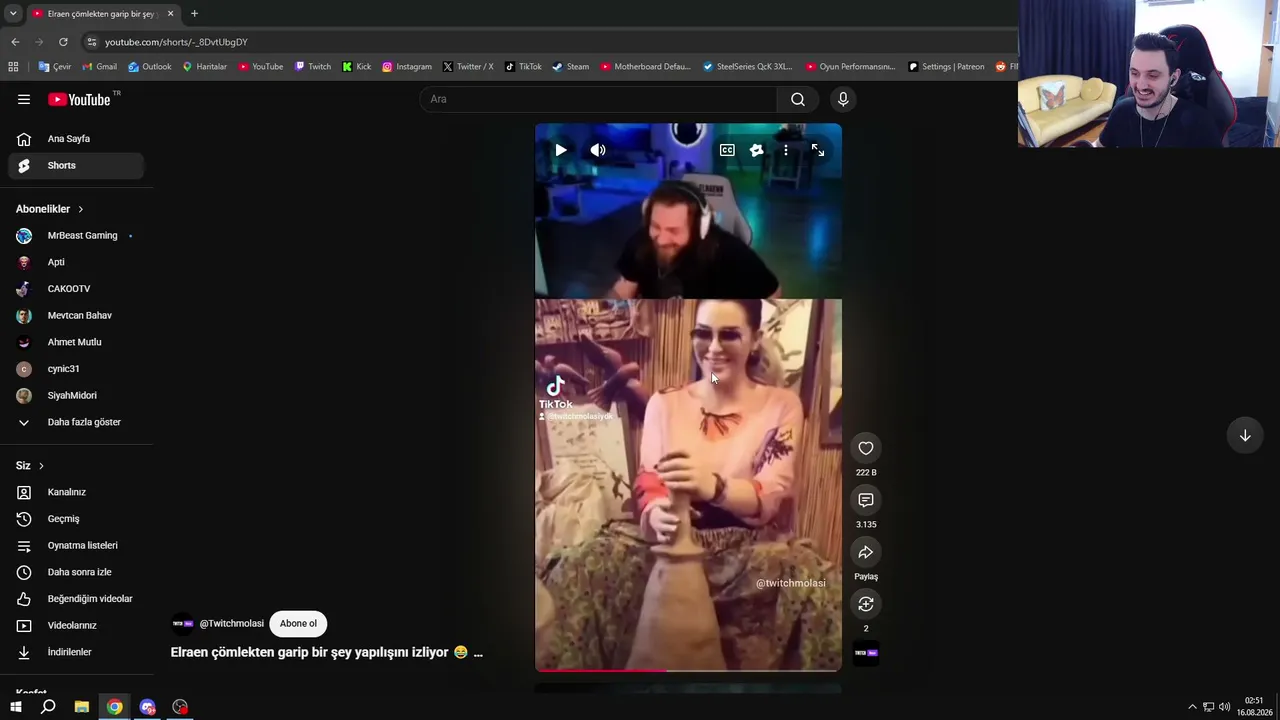The height and width of the screenshot is (720, 1280).
Task: Select Shorts in the sidebar
Action: click(76, 165)
